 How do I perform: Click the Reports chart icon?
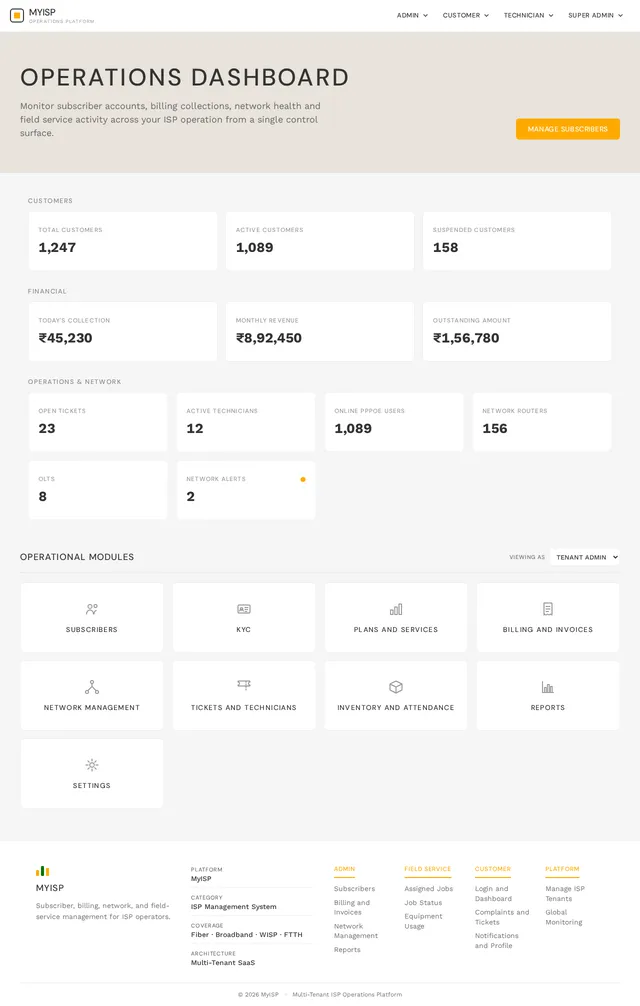tap(548, 687)
